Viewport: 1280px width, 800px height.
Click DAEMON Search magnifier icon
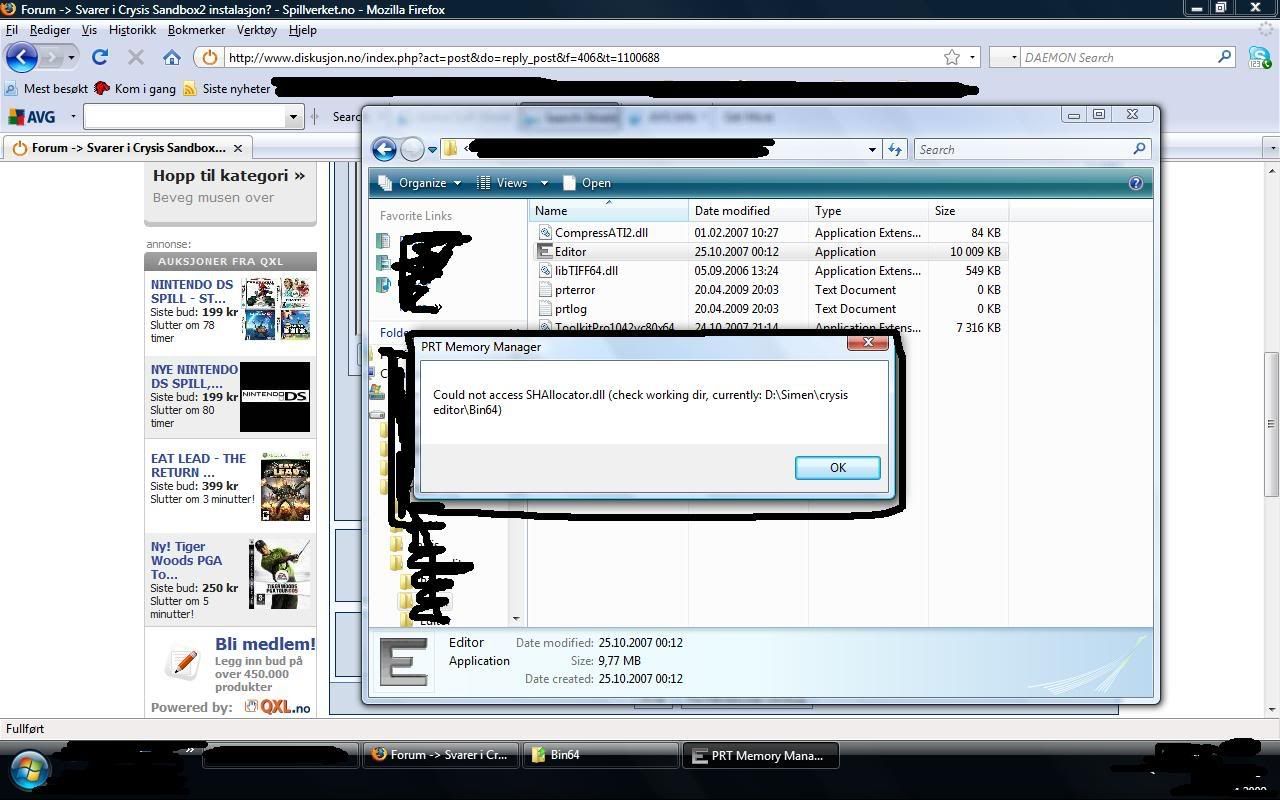click(x=1224, y=57)
